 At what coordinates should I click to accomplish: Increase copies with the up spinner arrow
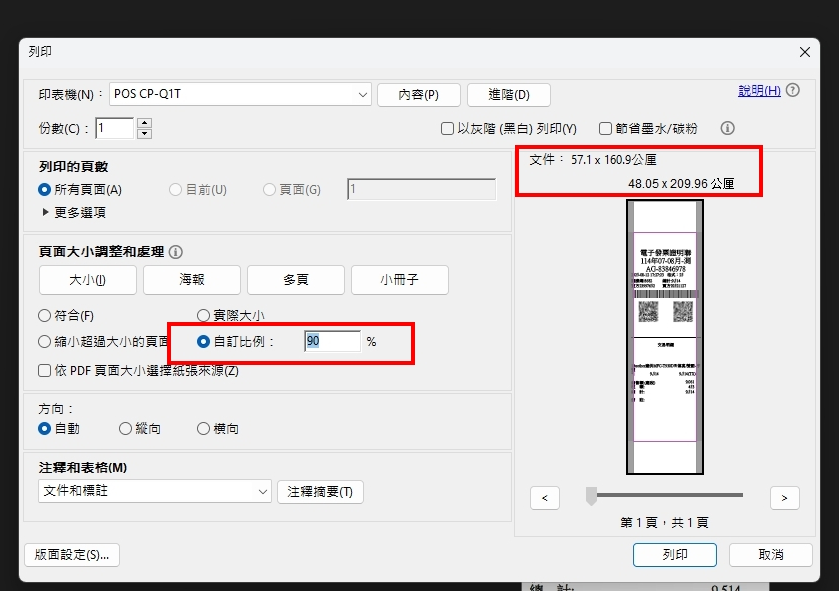click(144, 123)
